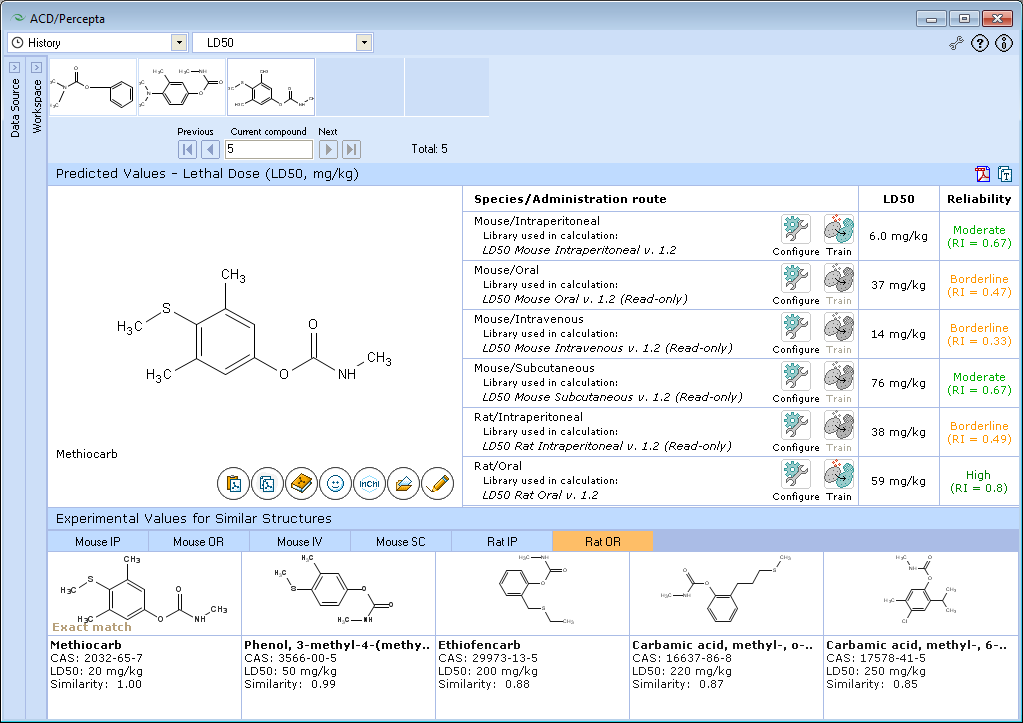This screenshot has height=723, width=1023.
Task: Click the 76 mg/kg LD50 value
Action: (898, 383)
